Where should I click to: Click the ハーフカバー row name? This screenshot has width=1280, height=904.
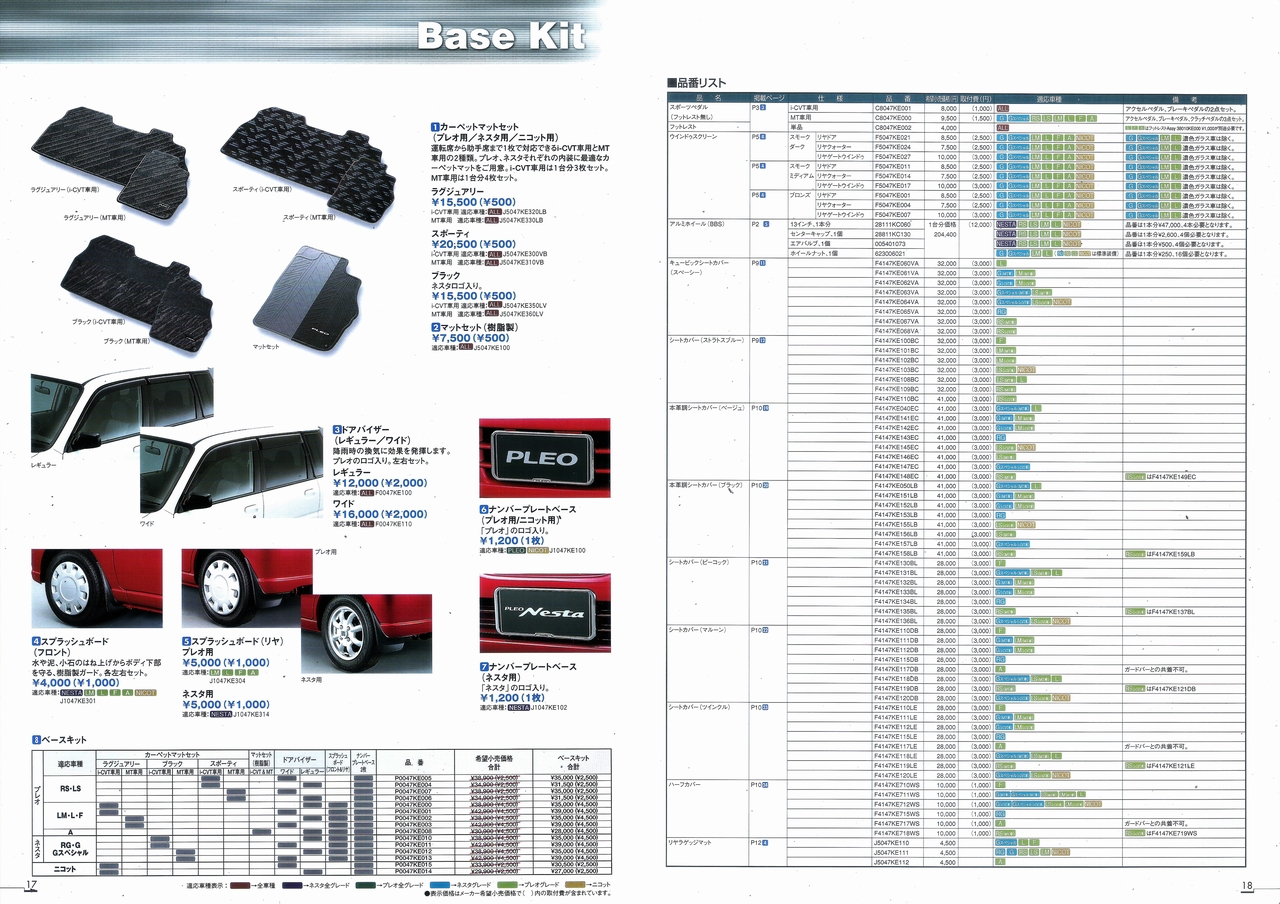[x=685, y=785]
